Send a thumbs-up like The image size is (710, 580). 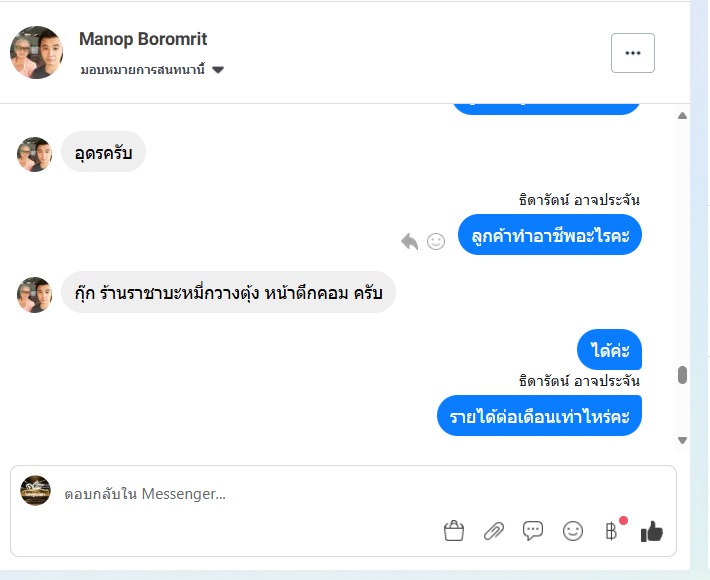(652, 531)
